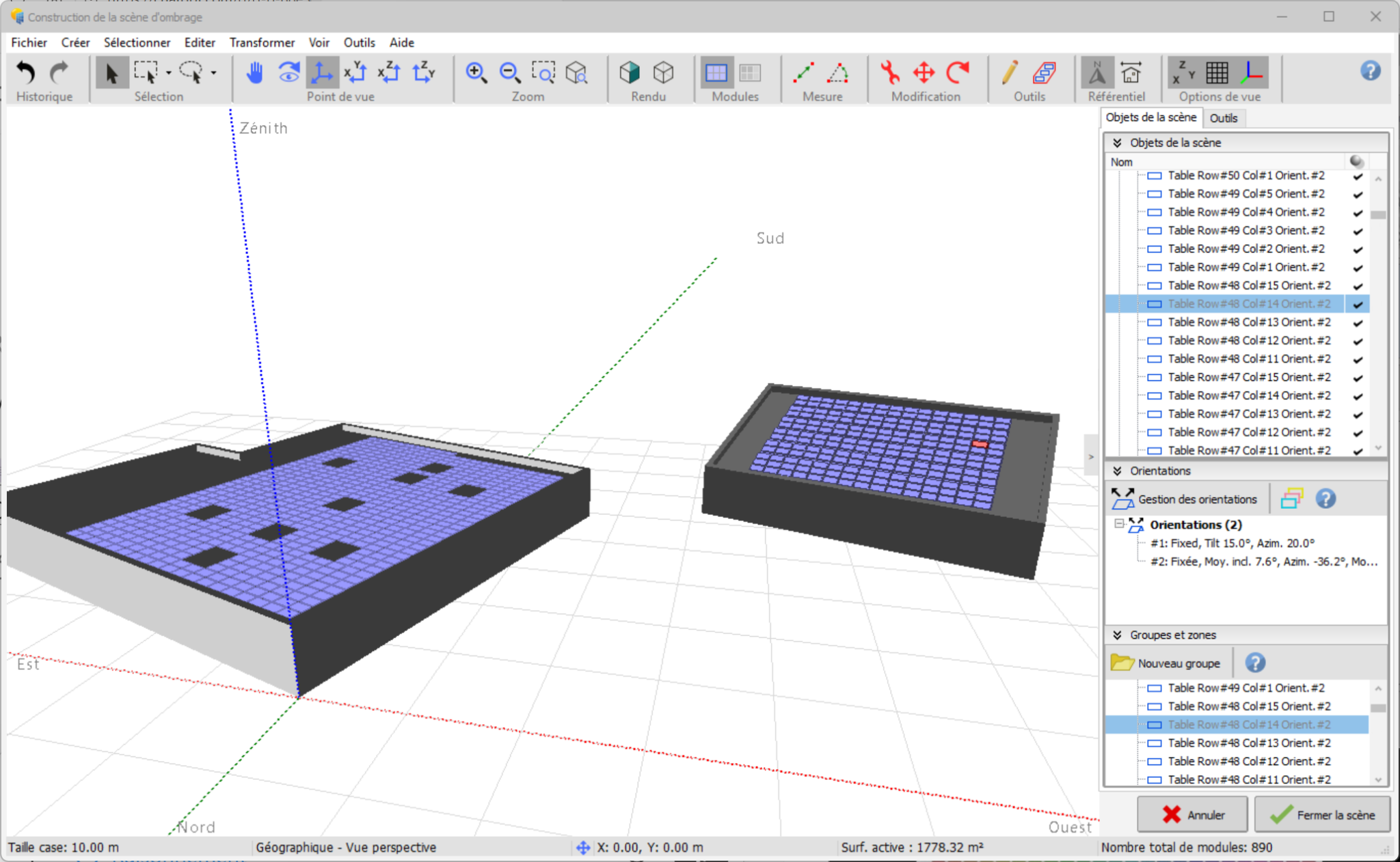Image resolution: width=1400 pixels, height=862 pixels.
Task: Open the lasso selection dropdown arrow
Action: [x=213, y=73]
